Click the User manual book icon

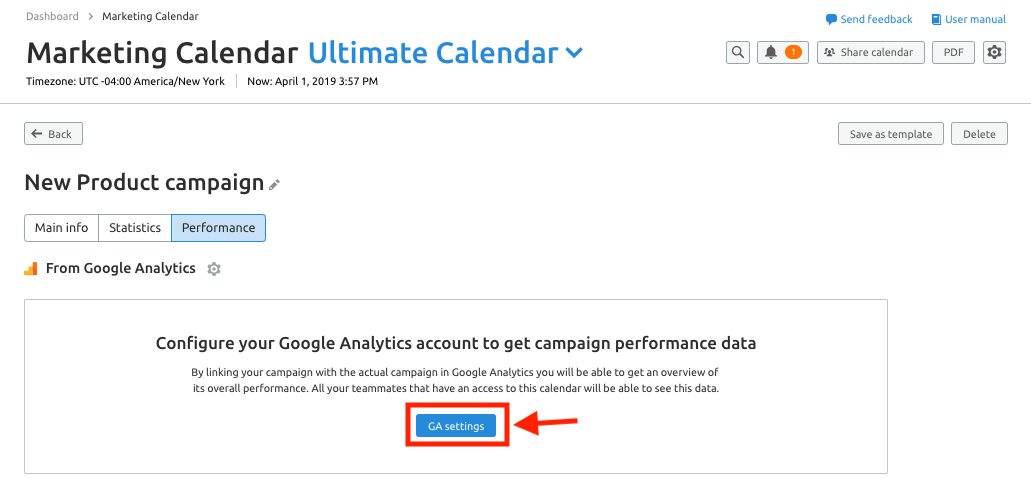[936, 20]
